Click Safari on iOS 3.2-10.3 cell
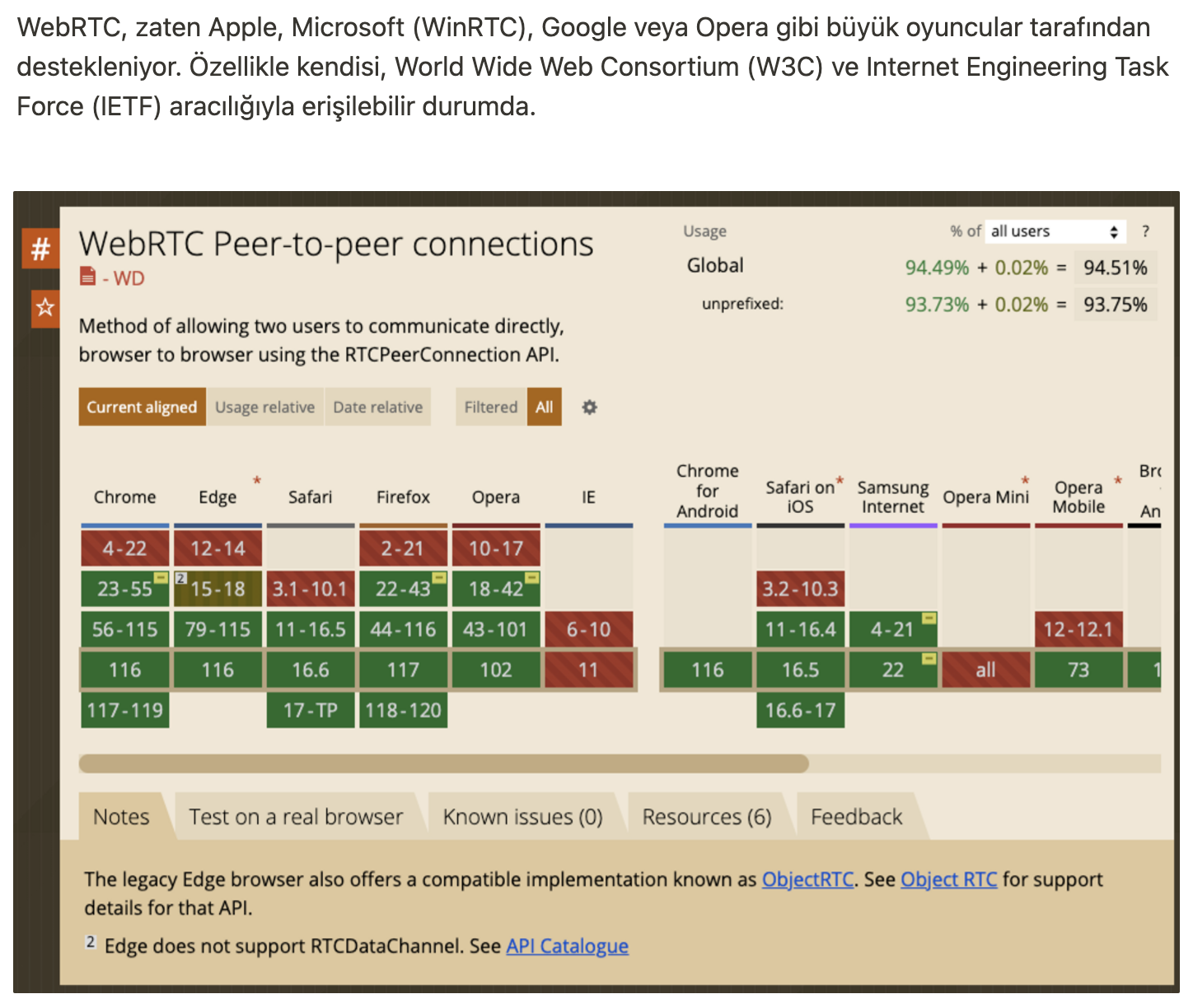 801,589
